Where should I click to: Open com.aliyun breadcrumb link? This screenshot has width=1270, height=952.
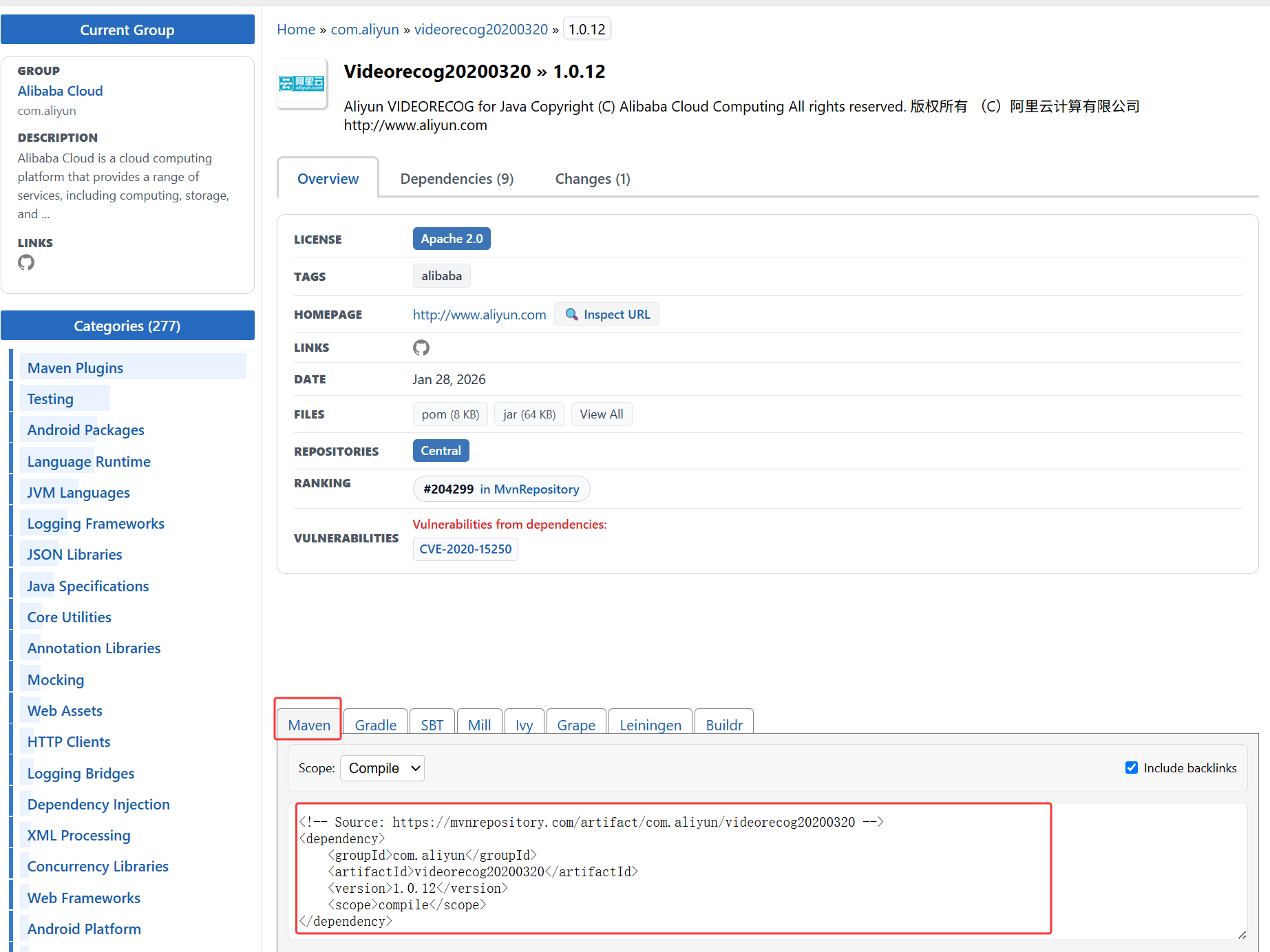pos(365,30)
